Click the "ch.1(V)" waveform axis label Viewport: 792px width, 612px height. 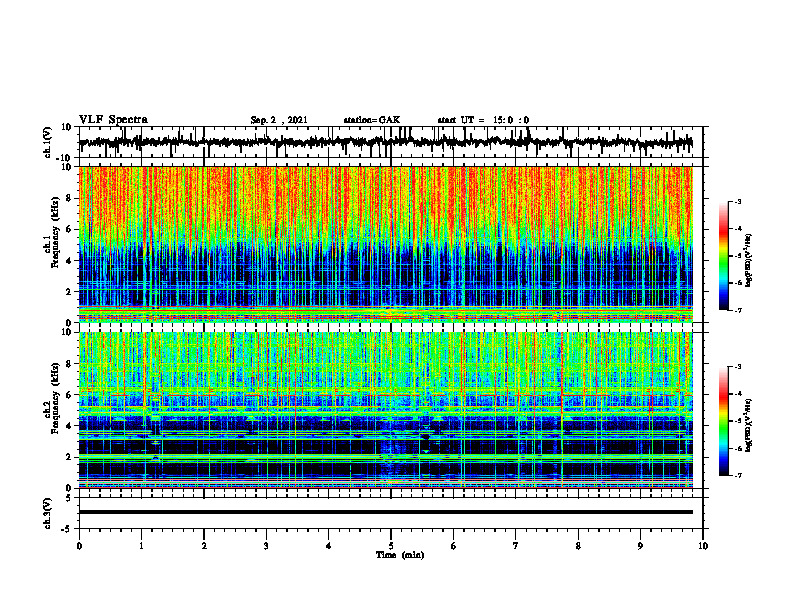click(47, 142)
